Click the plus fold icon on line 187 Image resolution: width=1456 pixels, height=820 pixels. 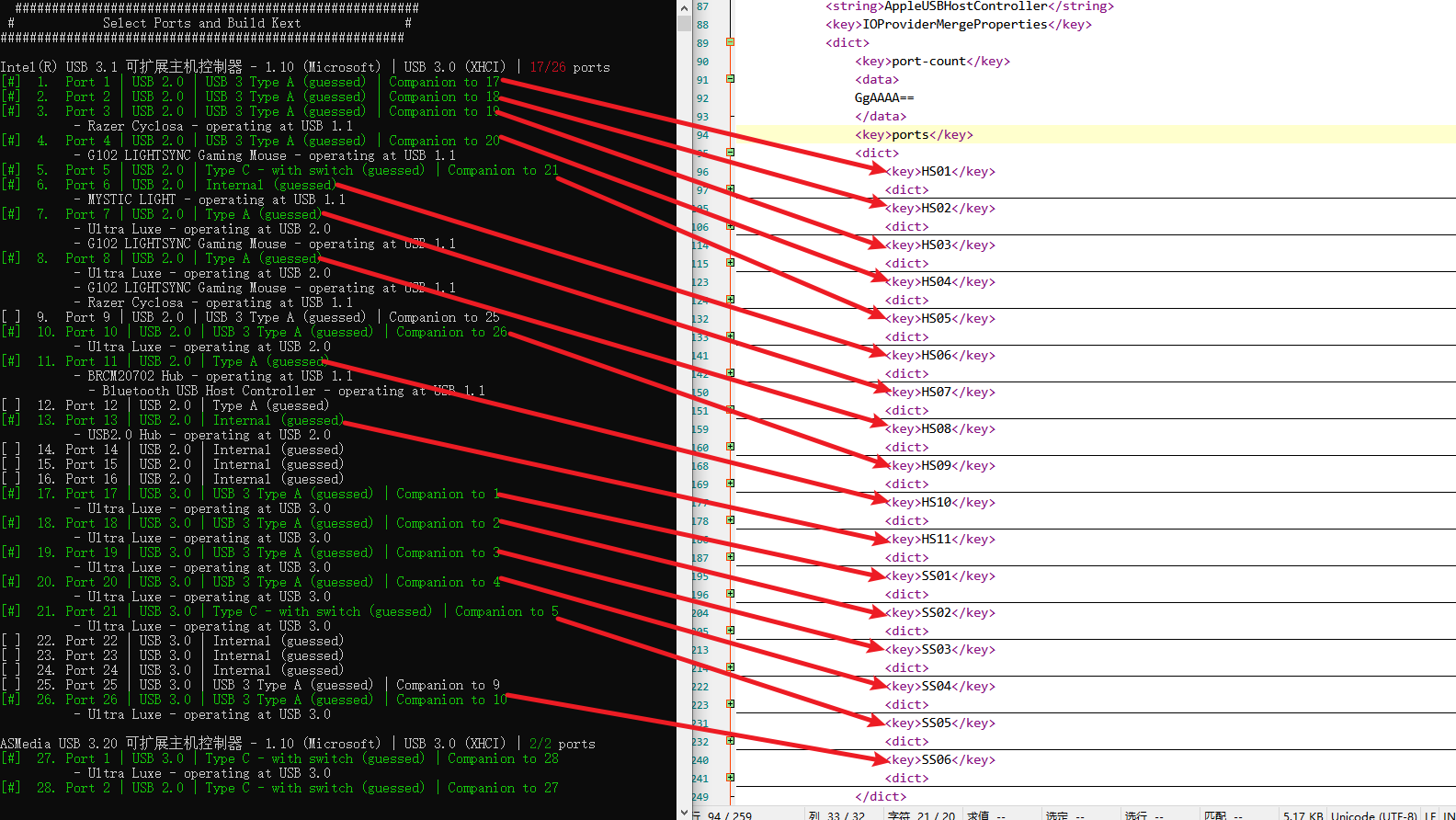730,557
